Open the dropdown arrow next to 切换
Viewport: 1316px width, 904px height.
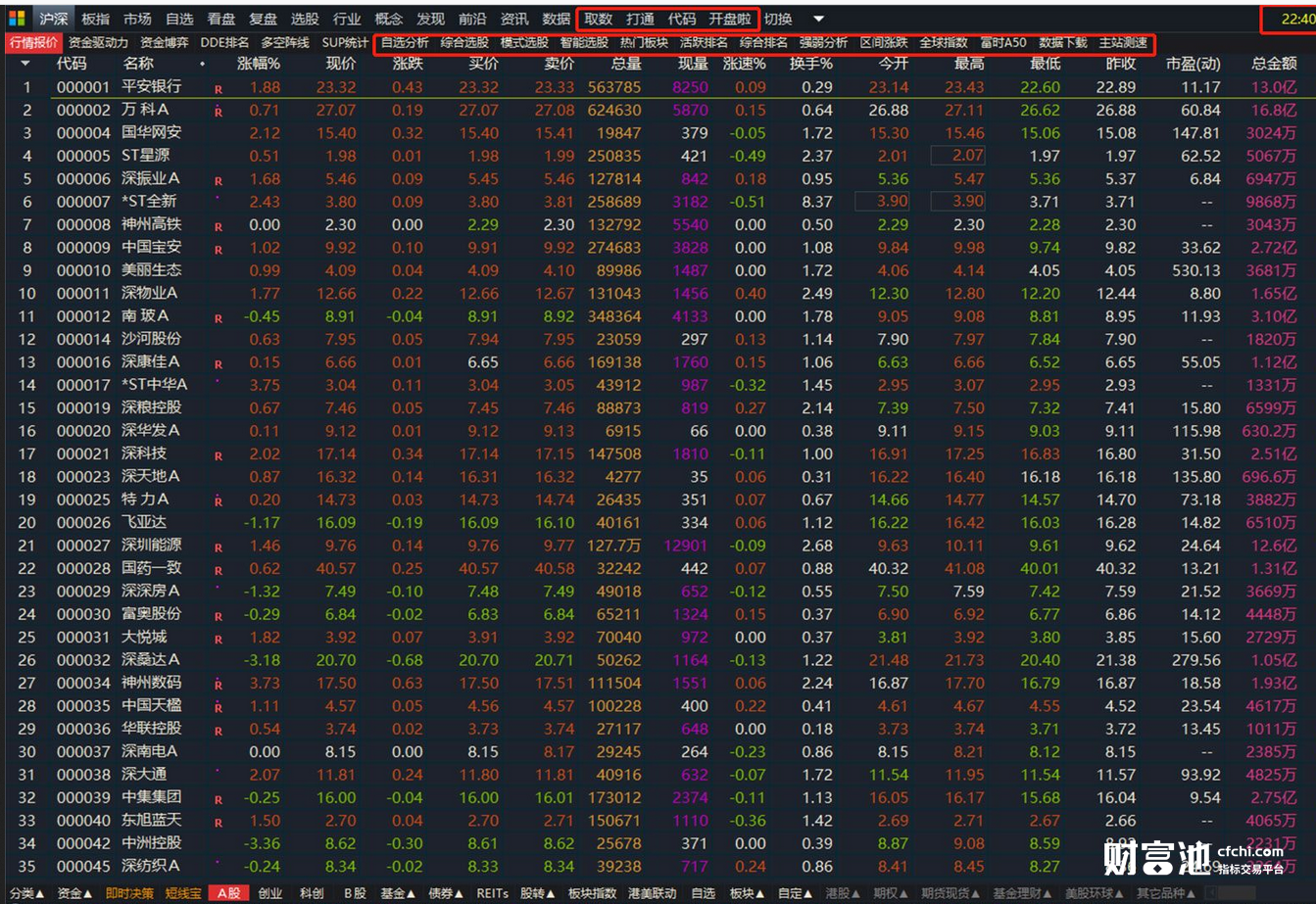(x=818, y=19)
